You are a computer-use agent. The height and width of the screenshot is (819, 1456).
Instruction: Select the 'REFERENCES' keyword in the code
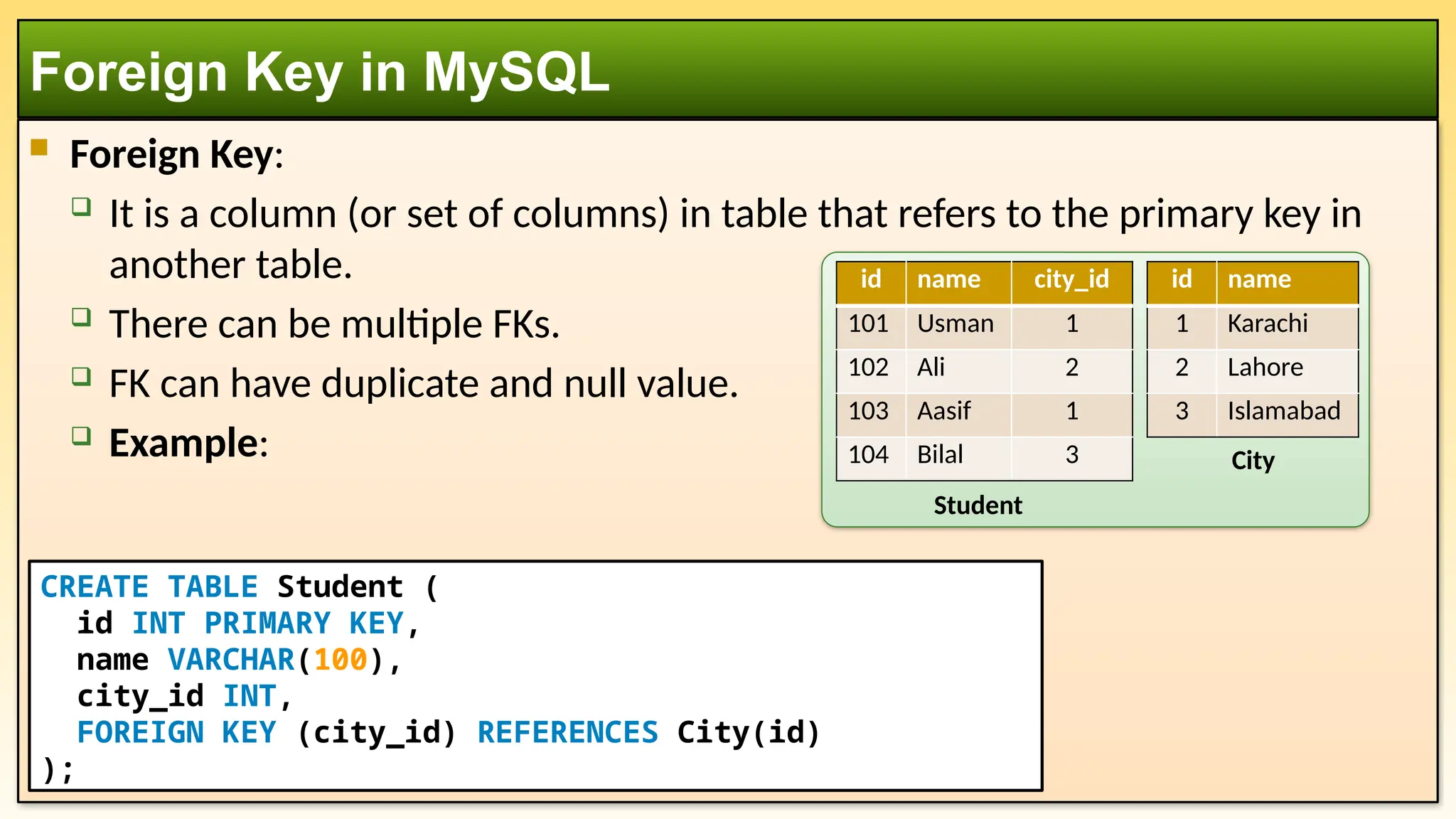click(567, 733)
